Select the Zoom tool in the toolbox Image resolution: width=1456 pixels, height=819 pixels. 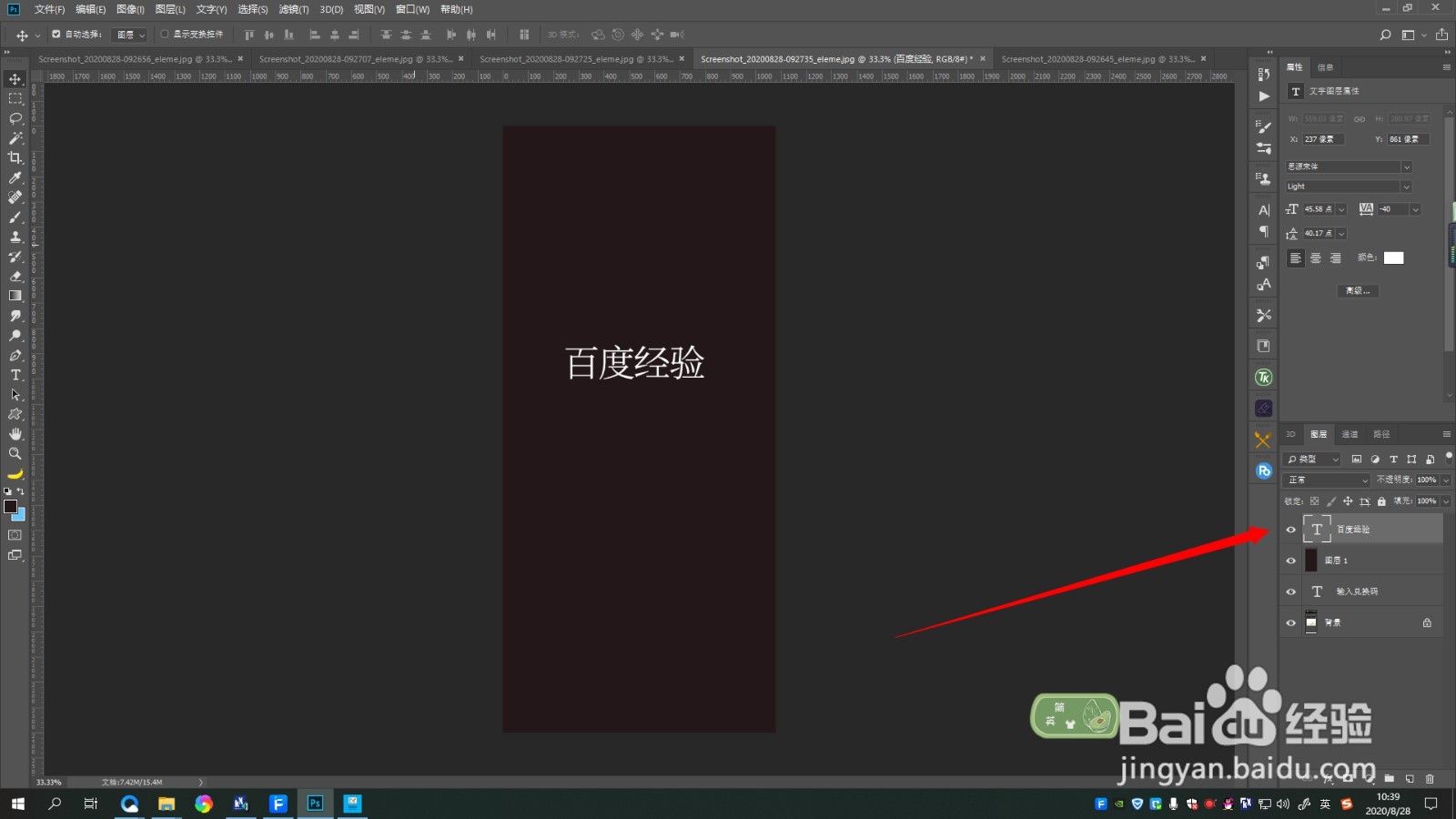(x=15, y=453)
